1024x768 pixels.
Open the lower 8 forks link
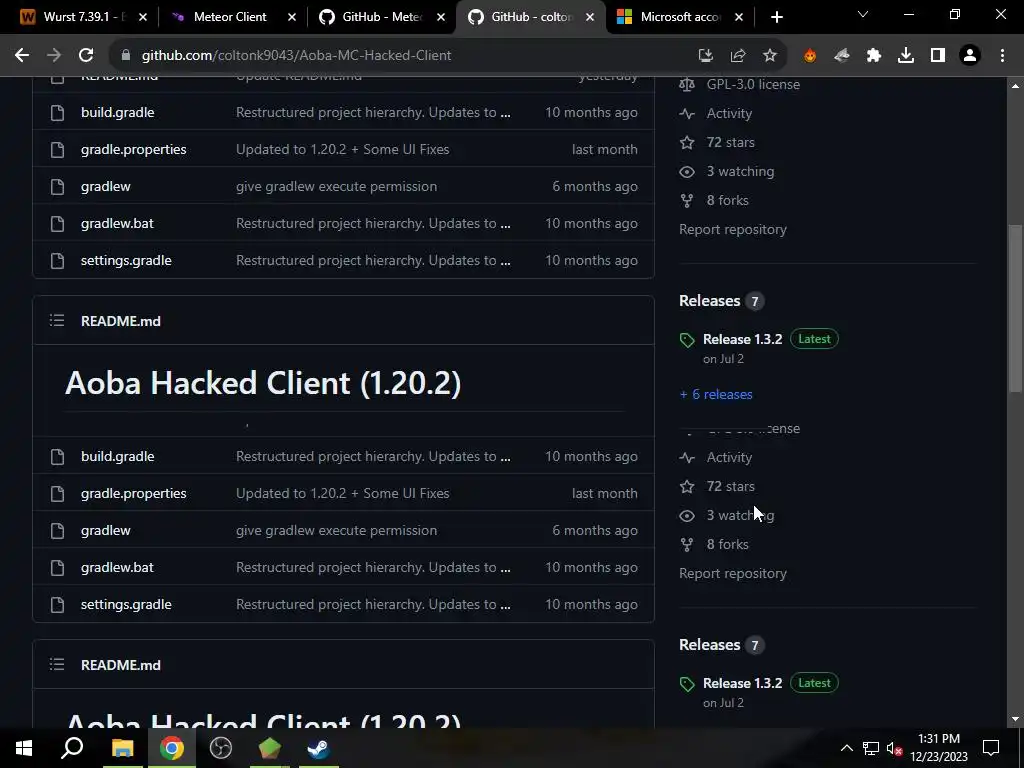728,544
